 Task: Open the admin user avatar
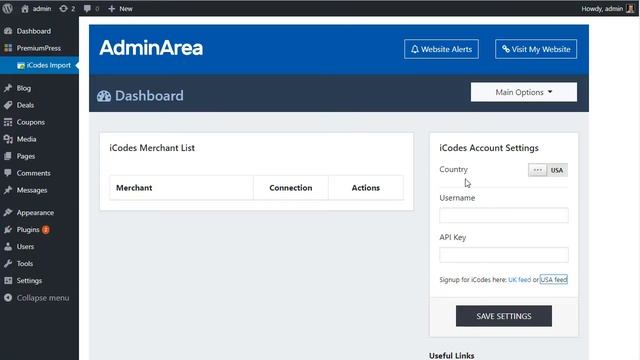(x=630, y=9)
